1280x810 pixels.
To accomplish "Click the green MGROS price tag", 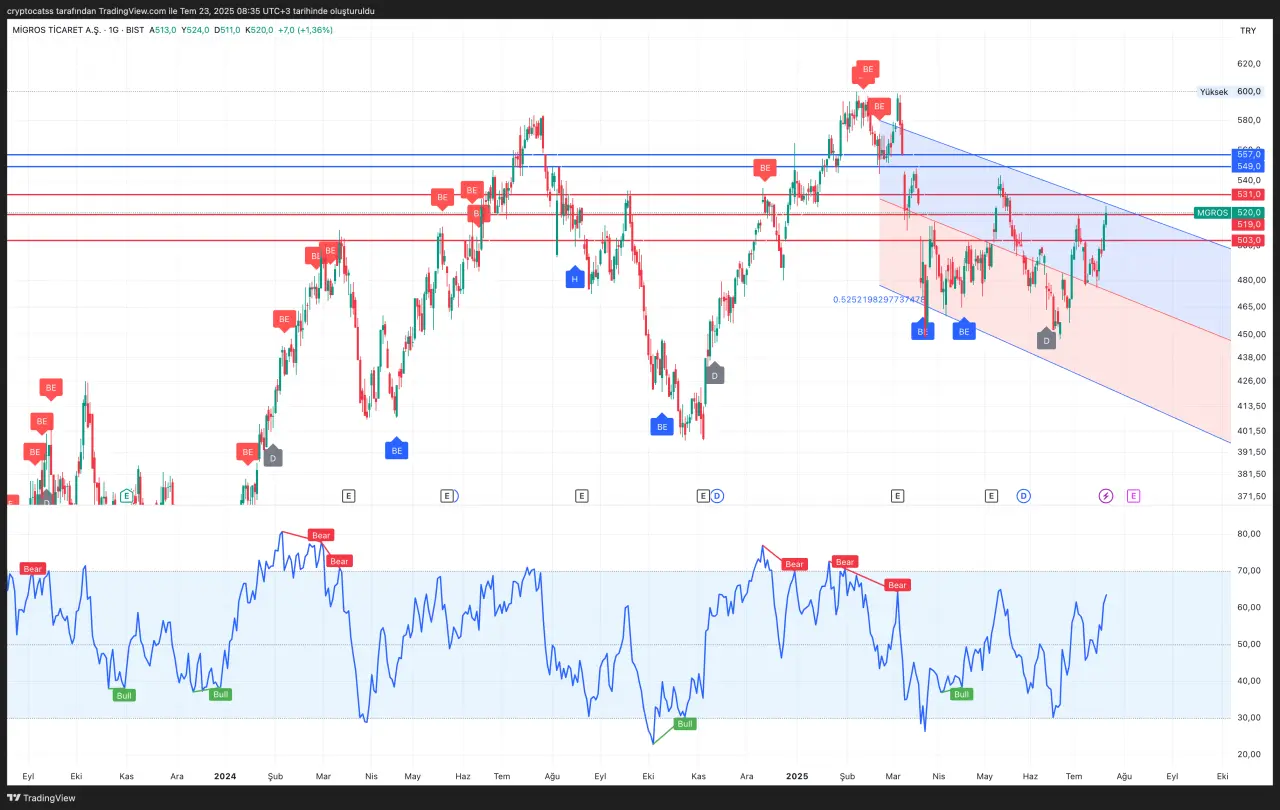I will coord(1212,213).
